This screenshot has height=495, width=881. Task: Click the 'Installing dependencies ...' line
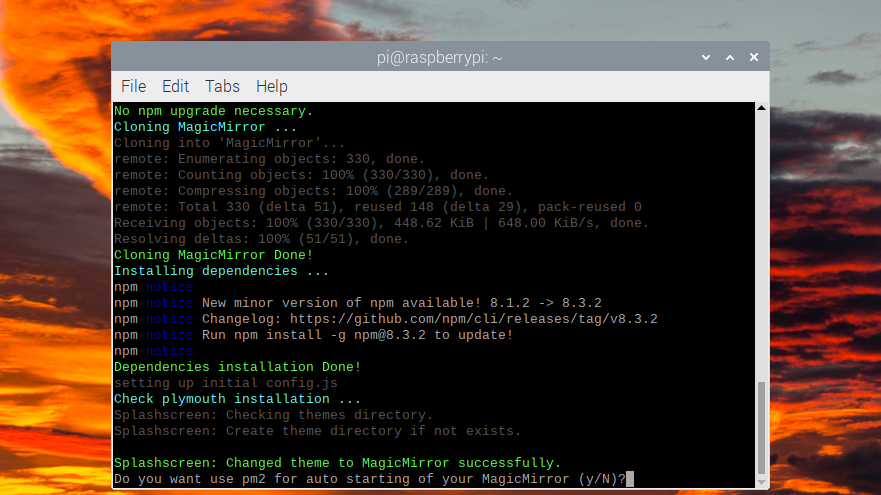pyautogui.click(x=221, y=271)
